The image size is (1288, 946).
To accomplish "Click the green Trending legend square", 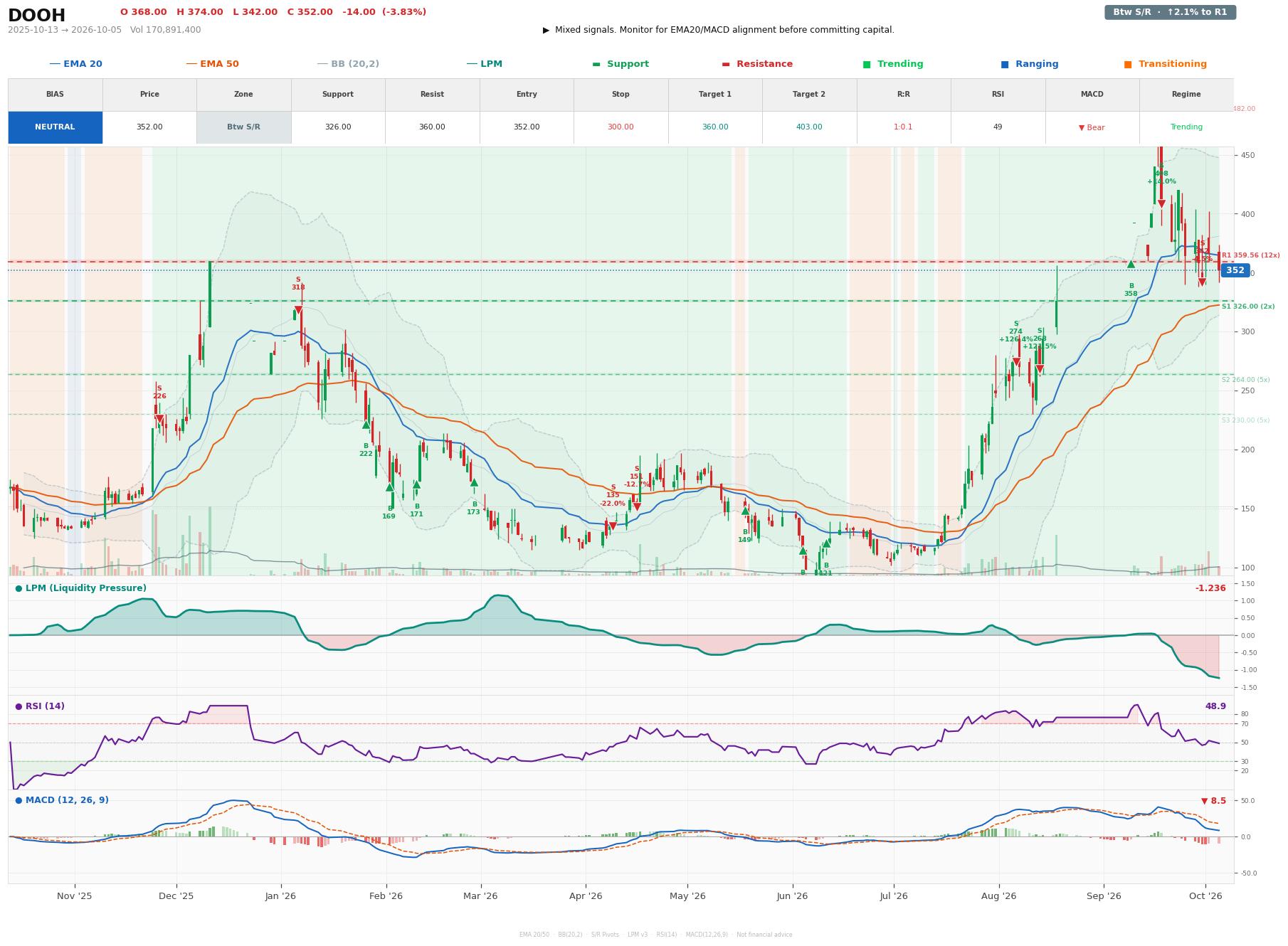I will tap(867, 64).
